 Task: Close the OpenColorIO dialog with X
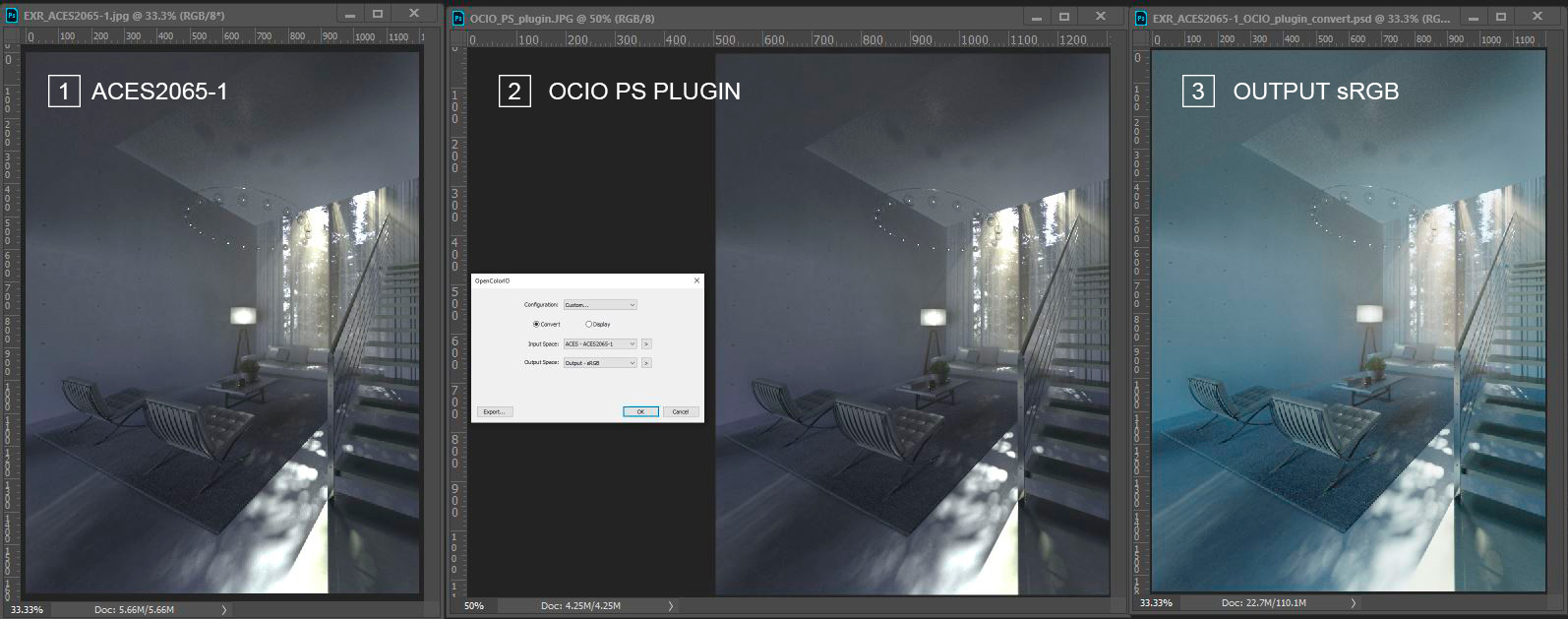tap(696, 280)
